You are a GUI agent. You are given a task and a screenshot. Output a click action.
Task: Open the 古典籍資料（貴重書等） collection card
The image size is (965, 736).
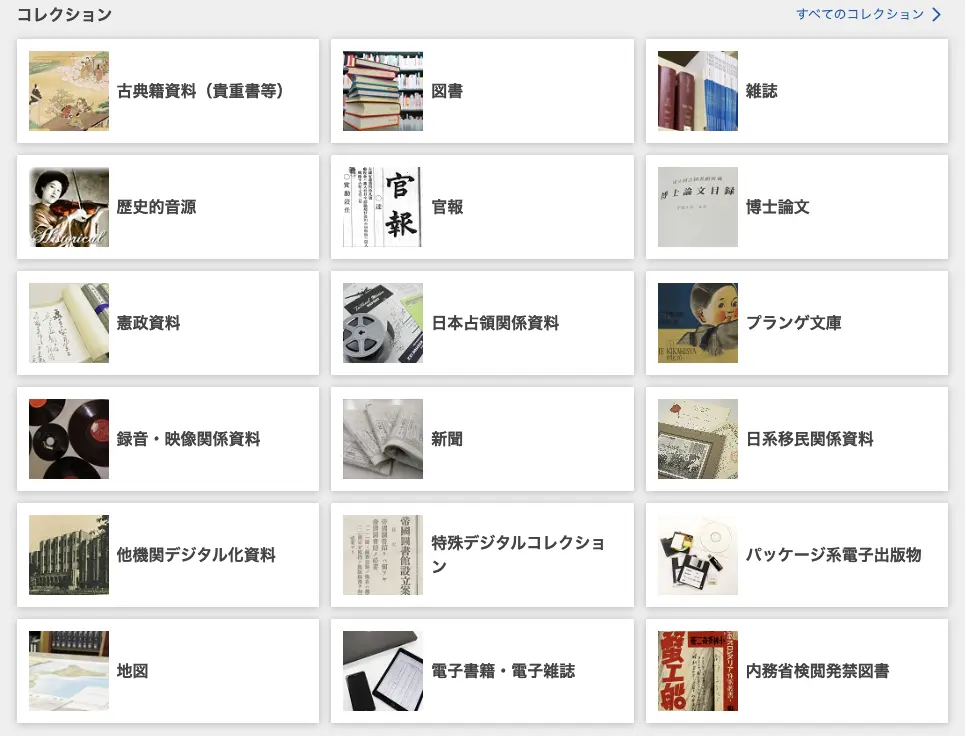click(200, 91)
